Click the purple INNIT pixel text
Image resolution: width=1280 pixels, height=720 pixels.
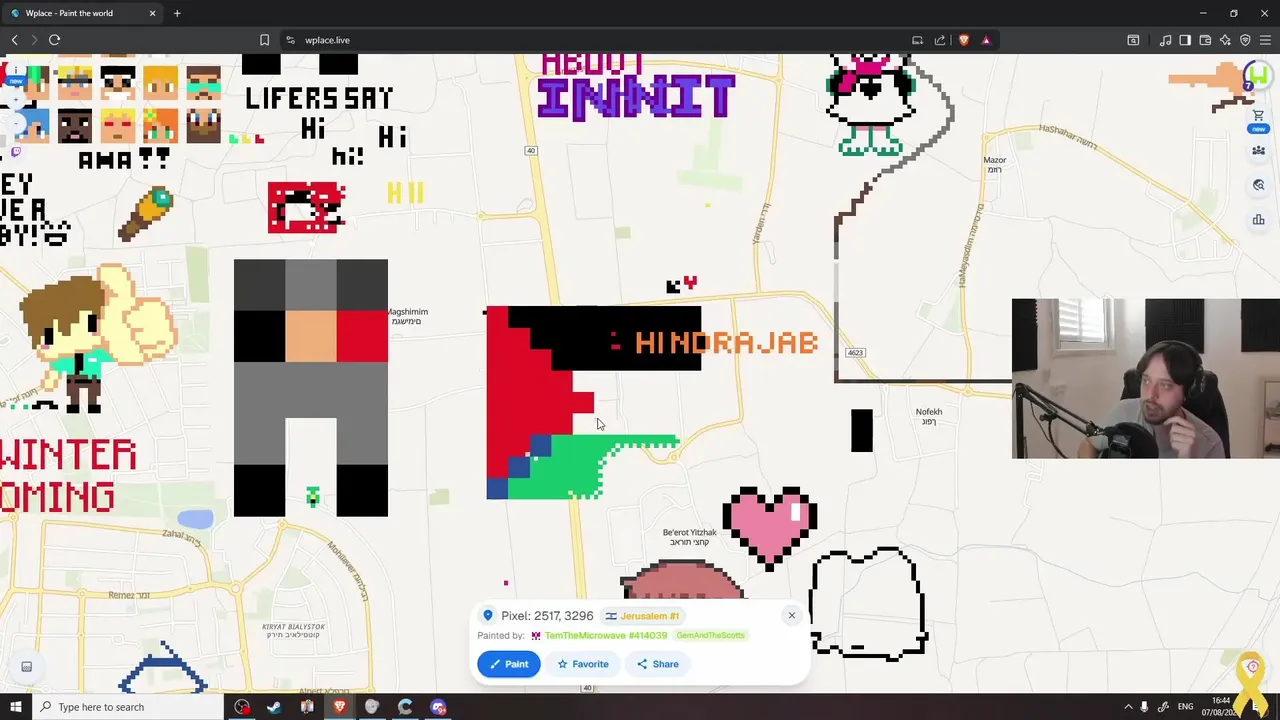[636, 97]
